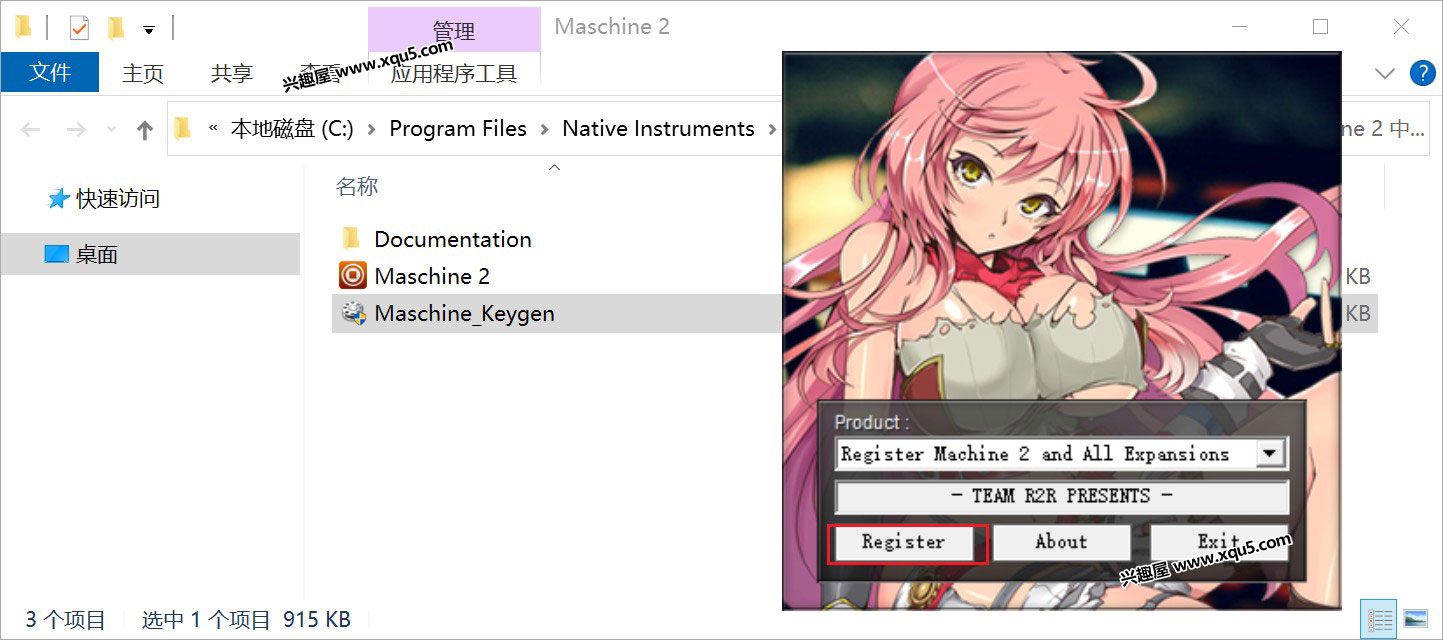Select the Documentation folder name
This screenshot has height=640, width=1443.
[x=453, y=239]
